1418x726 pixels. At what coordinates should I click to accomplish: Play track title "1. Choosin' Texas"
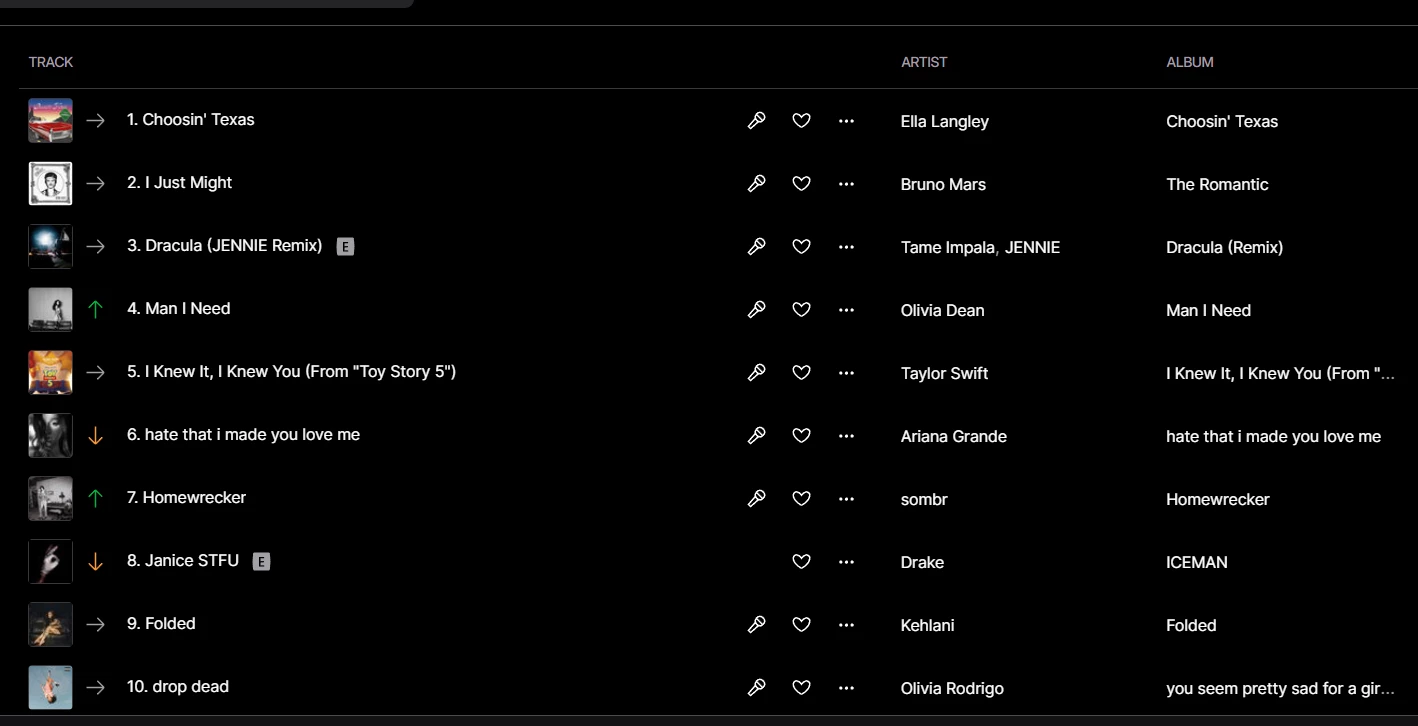click(191, 120)
